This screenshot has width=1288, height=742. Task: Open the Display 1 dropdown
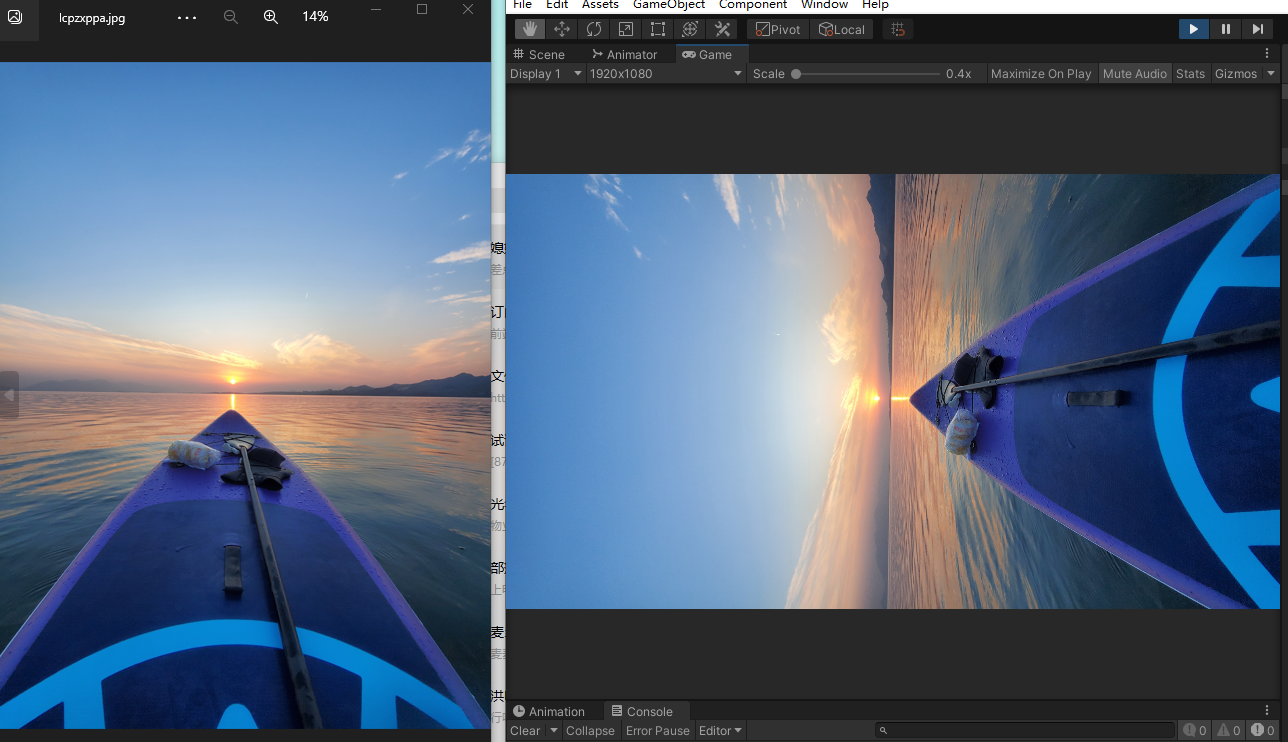tap(545, 74)
